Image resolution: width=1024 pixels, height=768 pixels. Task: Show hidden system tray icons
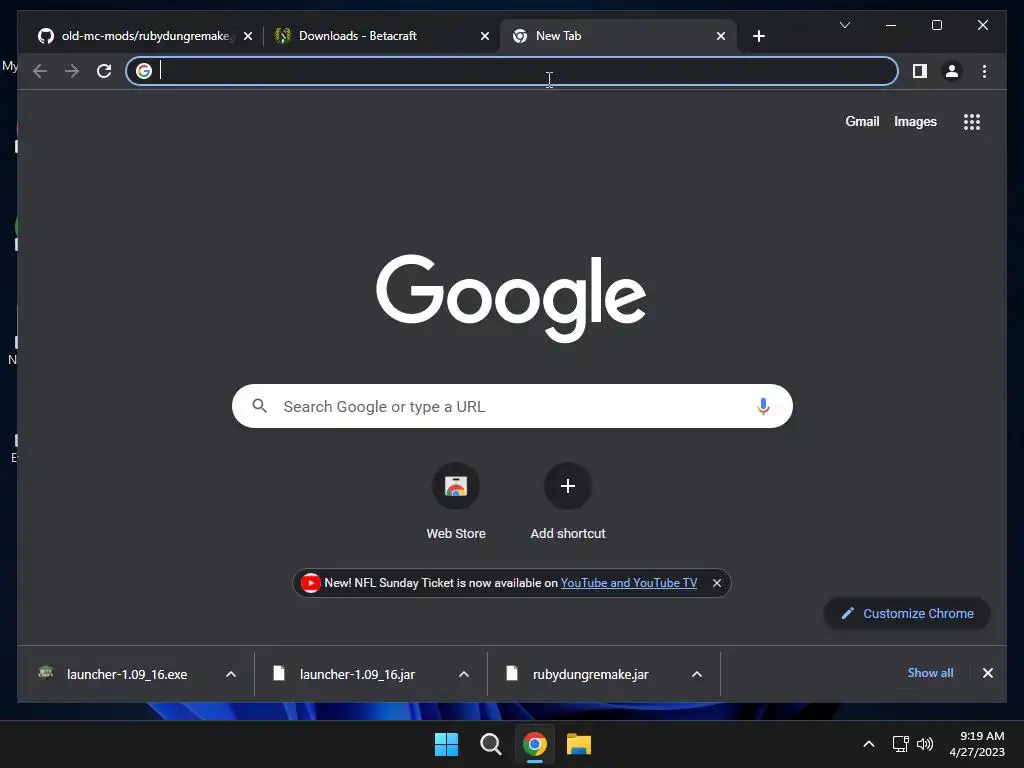[x=869, y=744]
